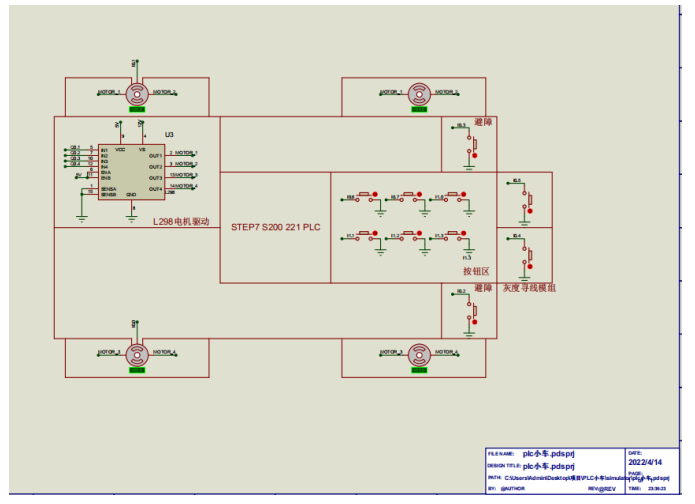Click the I1.2 push button switch
This screenshot has height=504, width=695.
pyautogui.click(x=410, y=236)
